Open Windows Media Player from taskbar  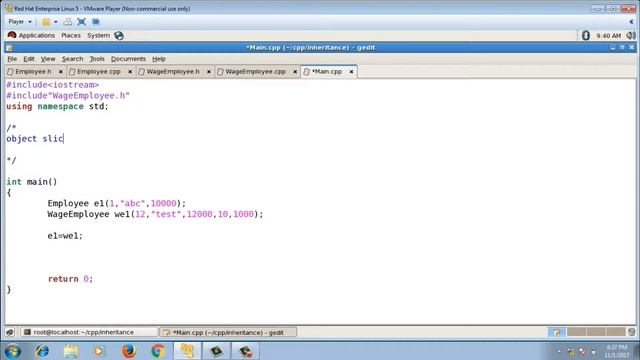point(99,351)
